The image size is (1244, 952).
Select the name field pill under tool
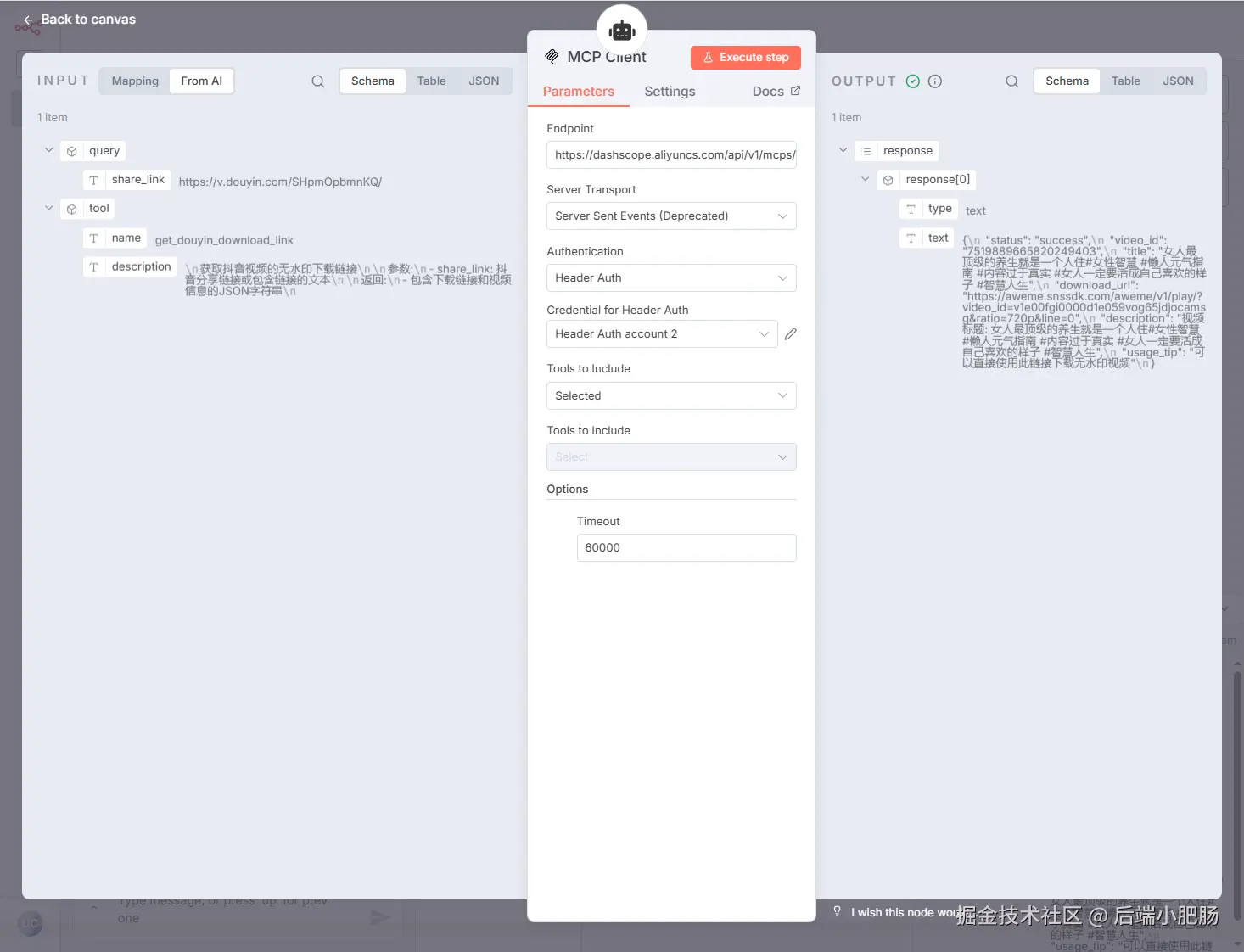coord(115,238)
